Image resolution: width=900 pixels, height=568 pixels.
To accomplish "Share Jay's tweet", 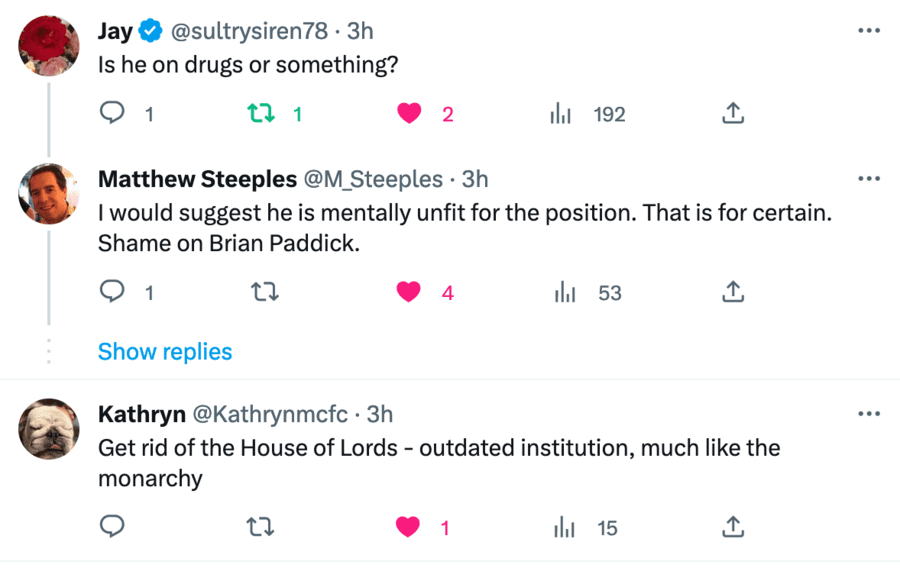I will click(733, 114).
